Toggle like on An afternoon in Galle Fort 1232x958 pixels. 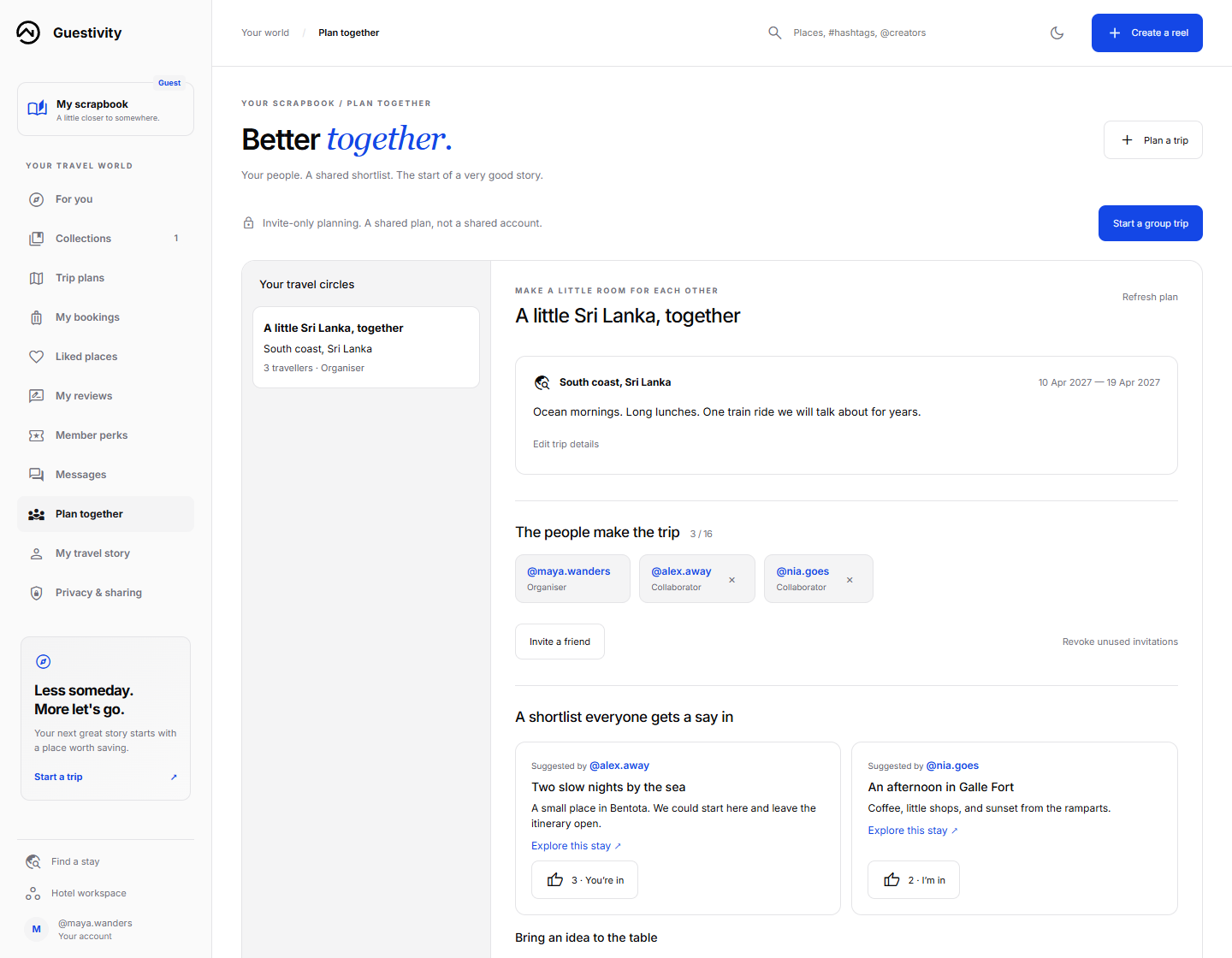click(x=914, y=880)
